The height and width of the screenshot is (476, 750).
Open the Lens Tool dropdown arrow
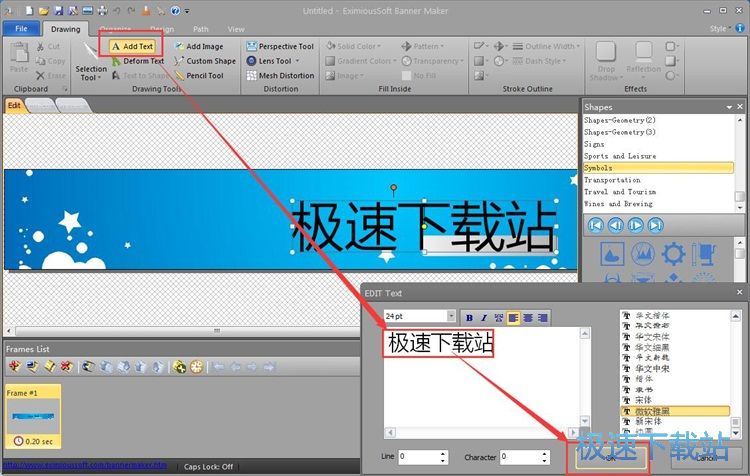297,61
